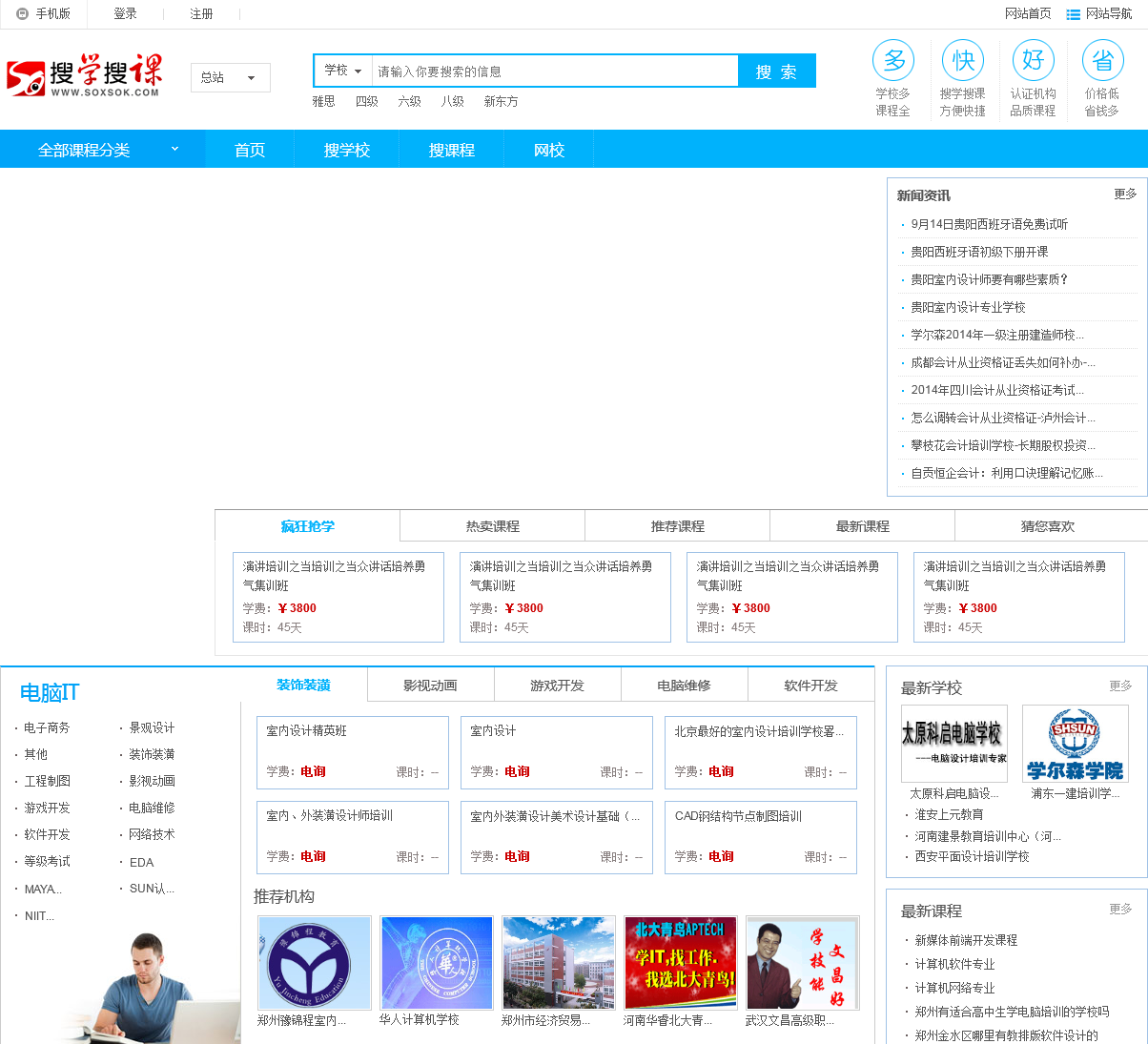Open 郑州市经济贸易 building photo
1148x1044 pixels.
tap(559, 963)
